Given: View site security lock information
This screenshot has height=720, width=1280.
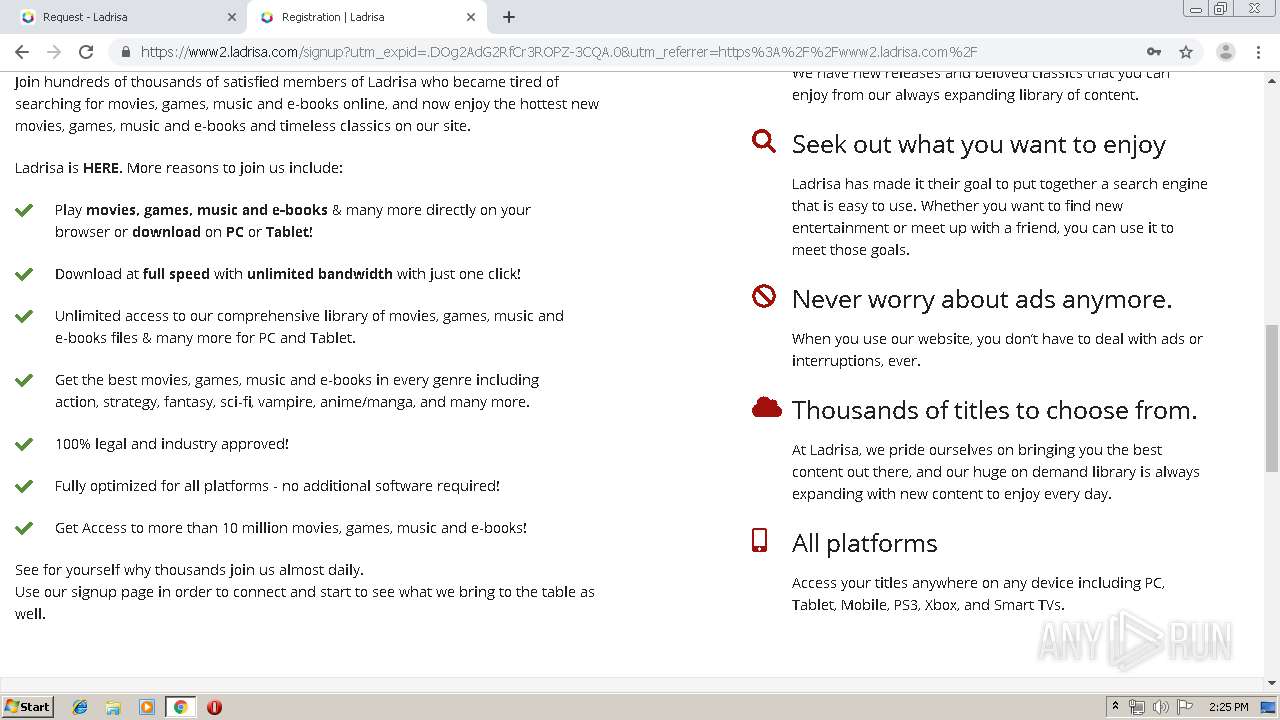Looking at the screenshot, I should [x=126, y=52].
